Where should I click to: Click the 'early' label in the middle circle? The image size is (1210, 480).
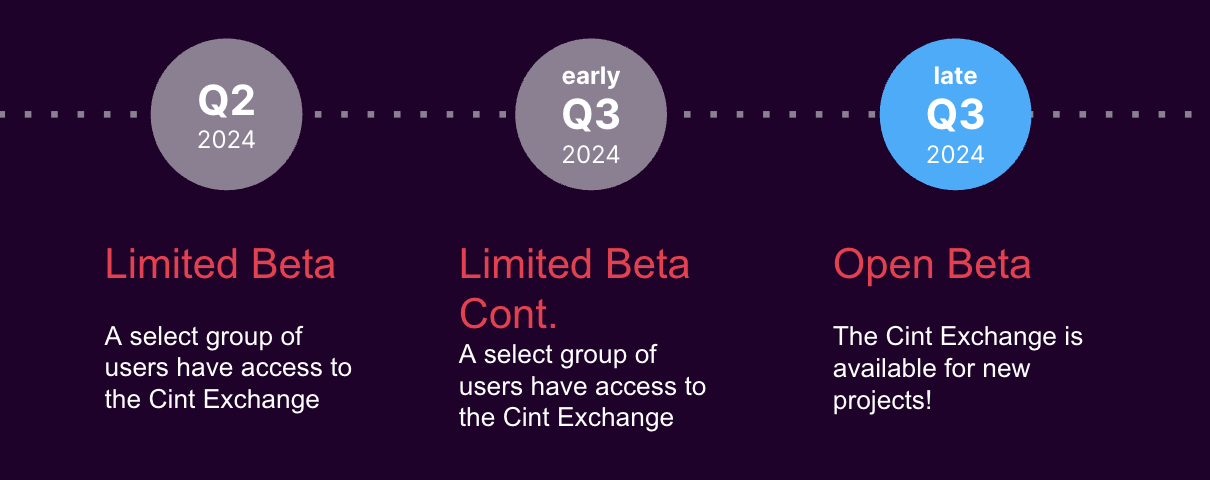pos(591,76)
